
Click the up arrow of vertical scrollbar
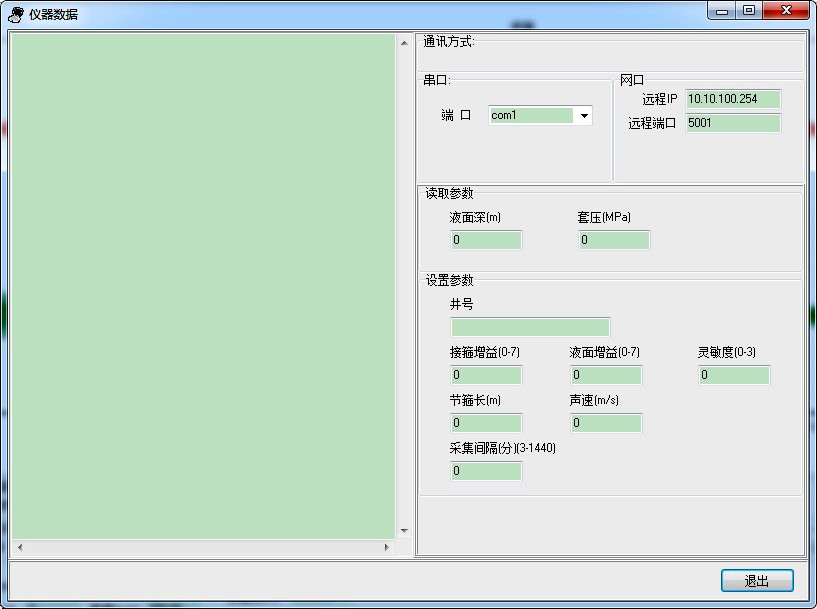(x=404, y=43)
